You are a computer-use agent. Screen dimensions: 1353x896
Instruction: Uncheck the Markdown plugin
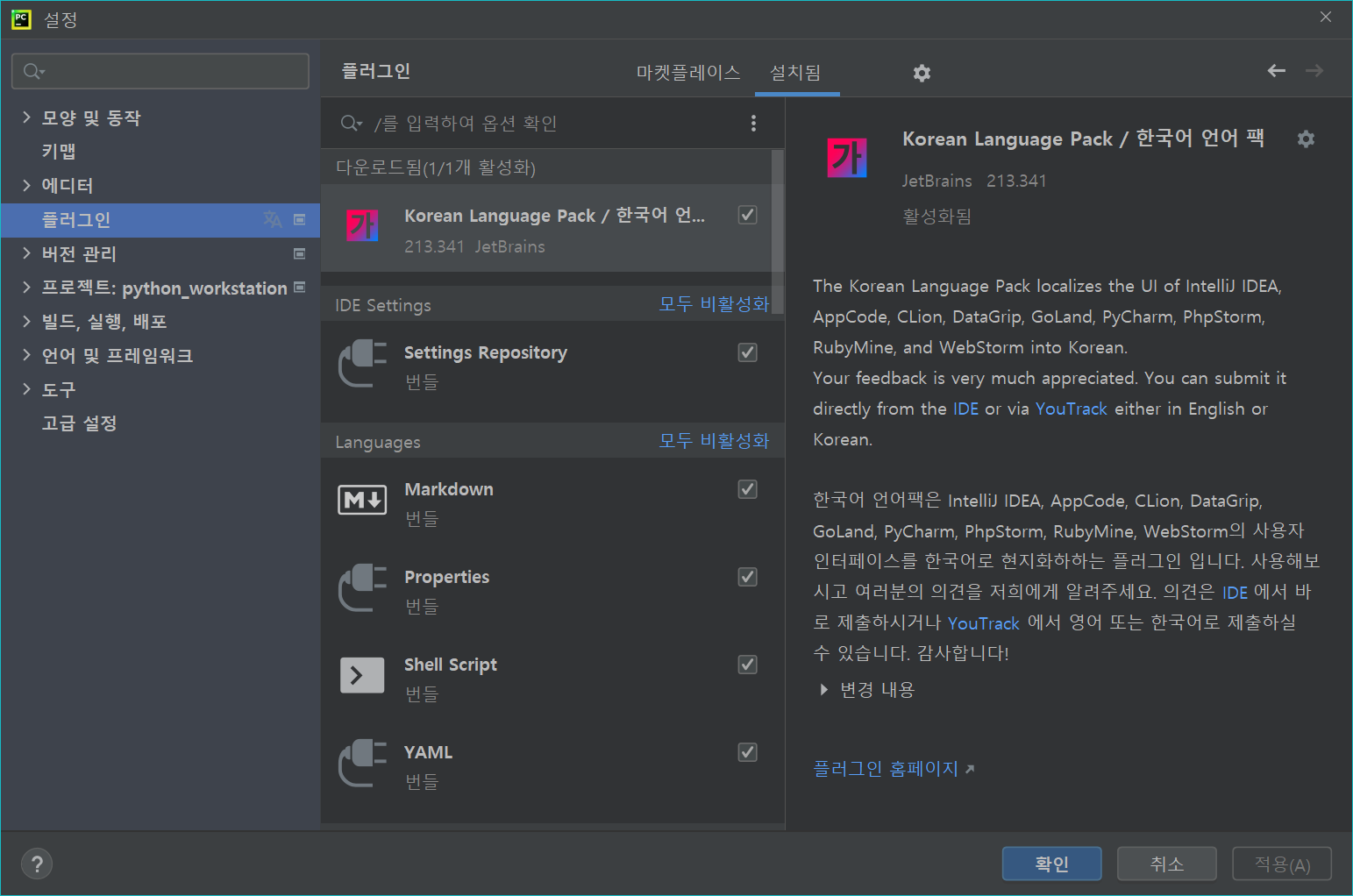[x=748, y=489]
